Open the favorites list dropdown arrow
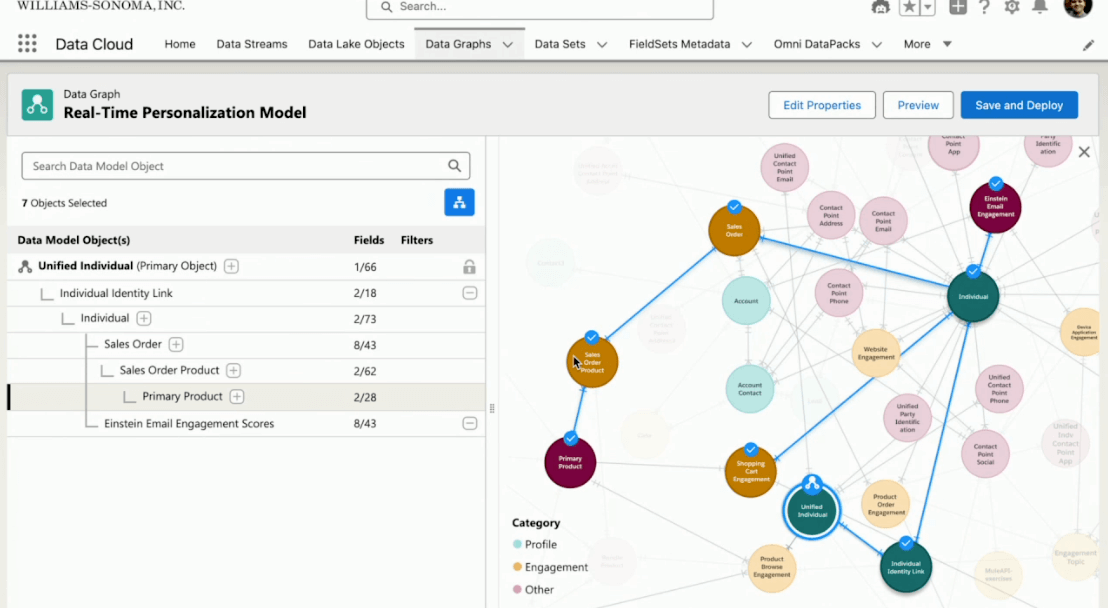1108x608 pixels. 929,7
